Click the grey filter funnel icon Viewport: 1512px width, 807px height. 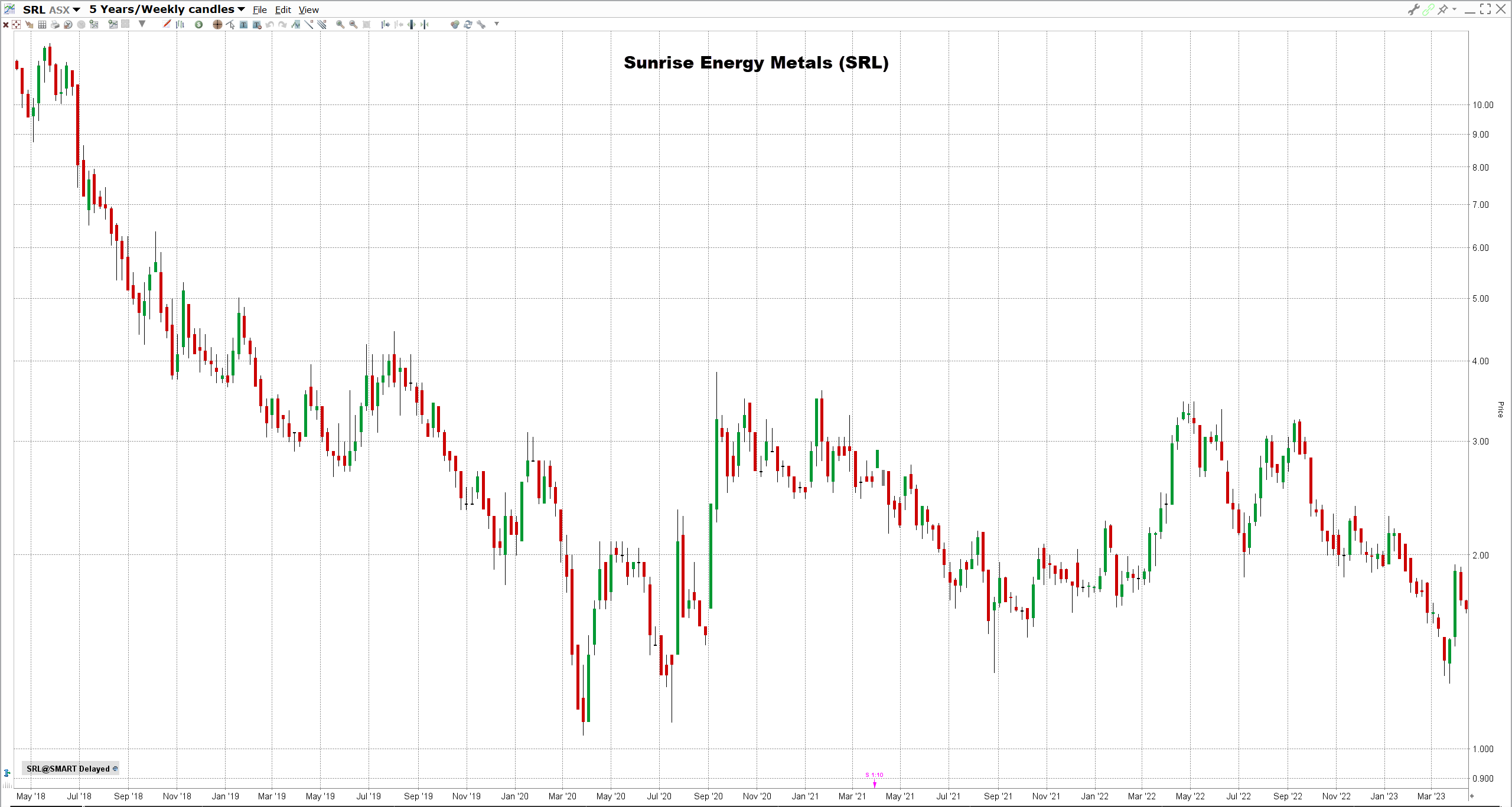point(142,24)
